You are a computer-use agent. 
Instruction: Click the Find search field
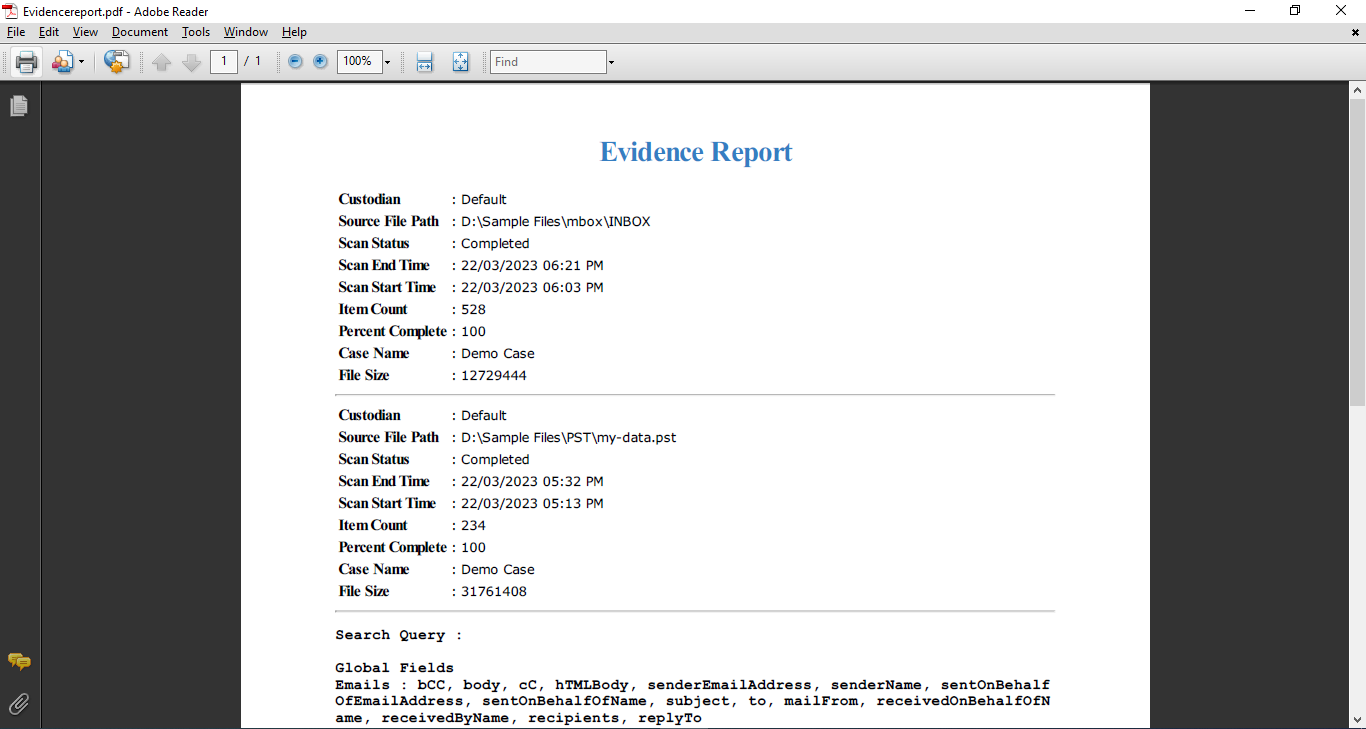(x=548, y=62)
